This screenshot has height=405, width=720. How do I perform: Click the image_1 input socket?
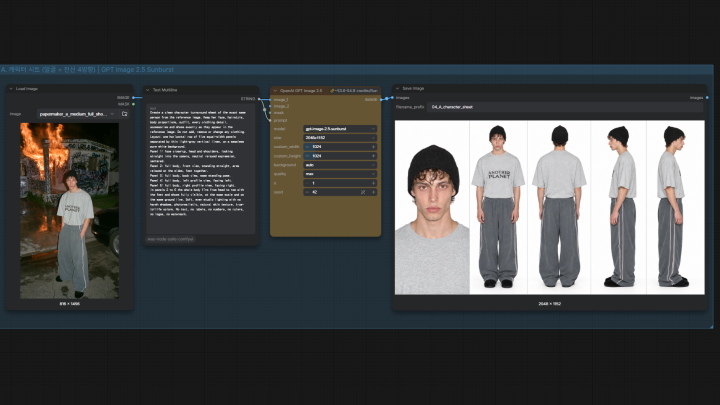pyautogui.click(x=270, y=100)
